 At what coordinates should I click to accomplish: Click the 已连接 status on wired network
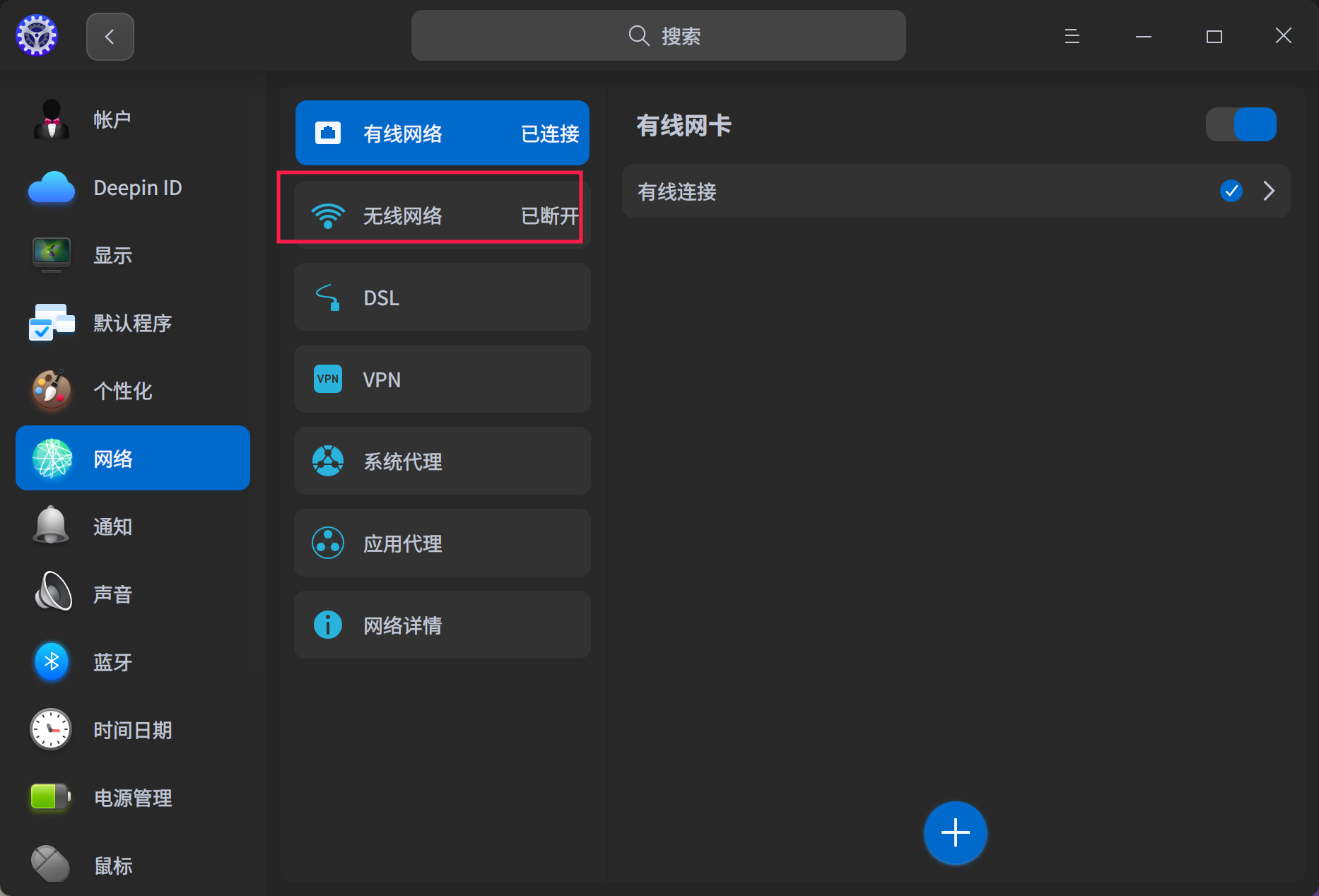click(550, 134)
